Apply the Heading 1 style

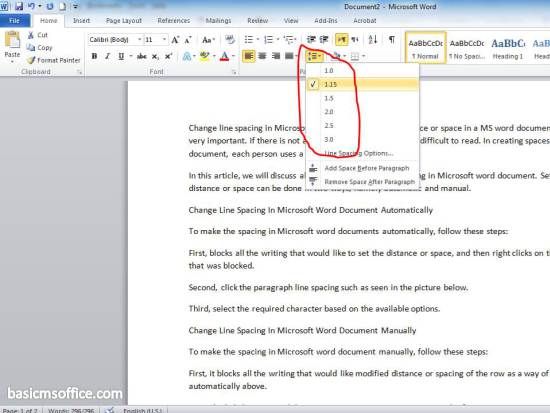pos(508,48)
